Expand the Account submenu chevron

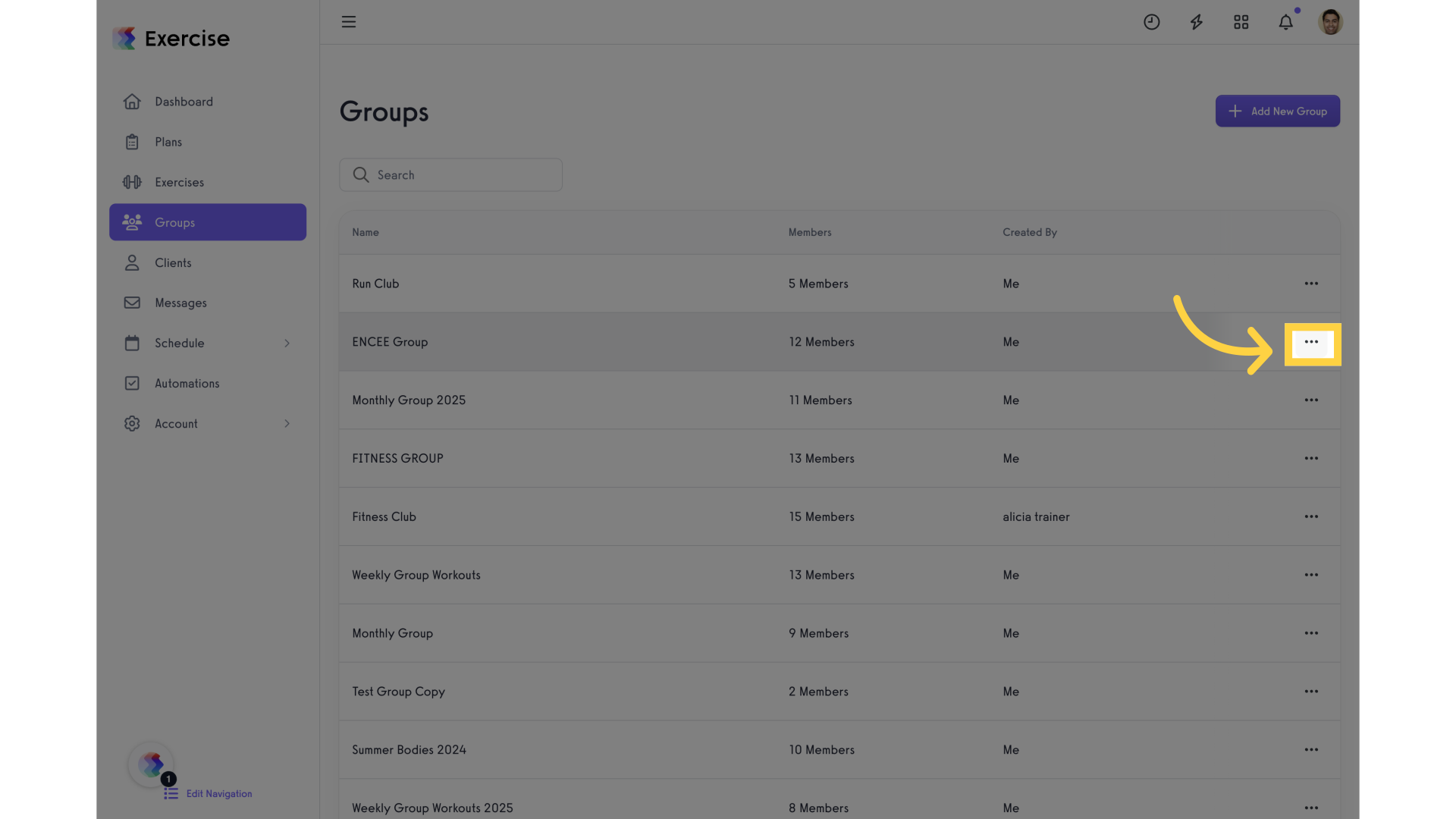(287, 424)
